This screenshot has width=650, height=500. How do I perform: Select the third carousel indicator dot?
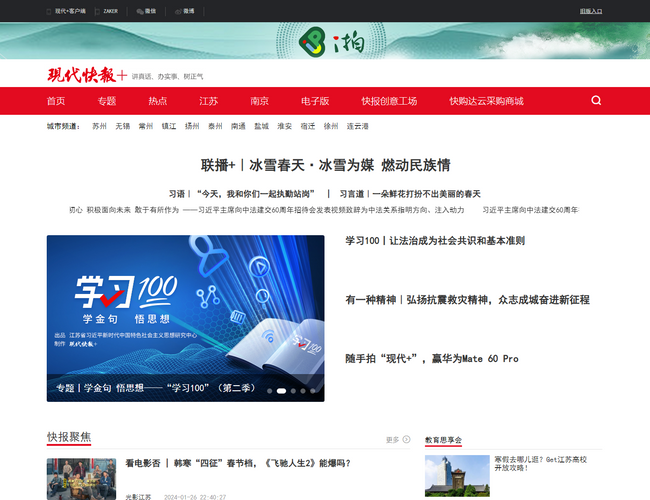293,391
